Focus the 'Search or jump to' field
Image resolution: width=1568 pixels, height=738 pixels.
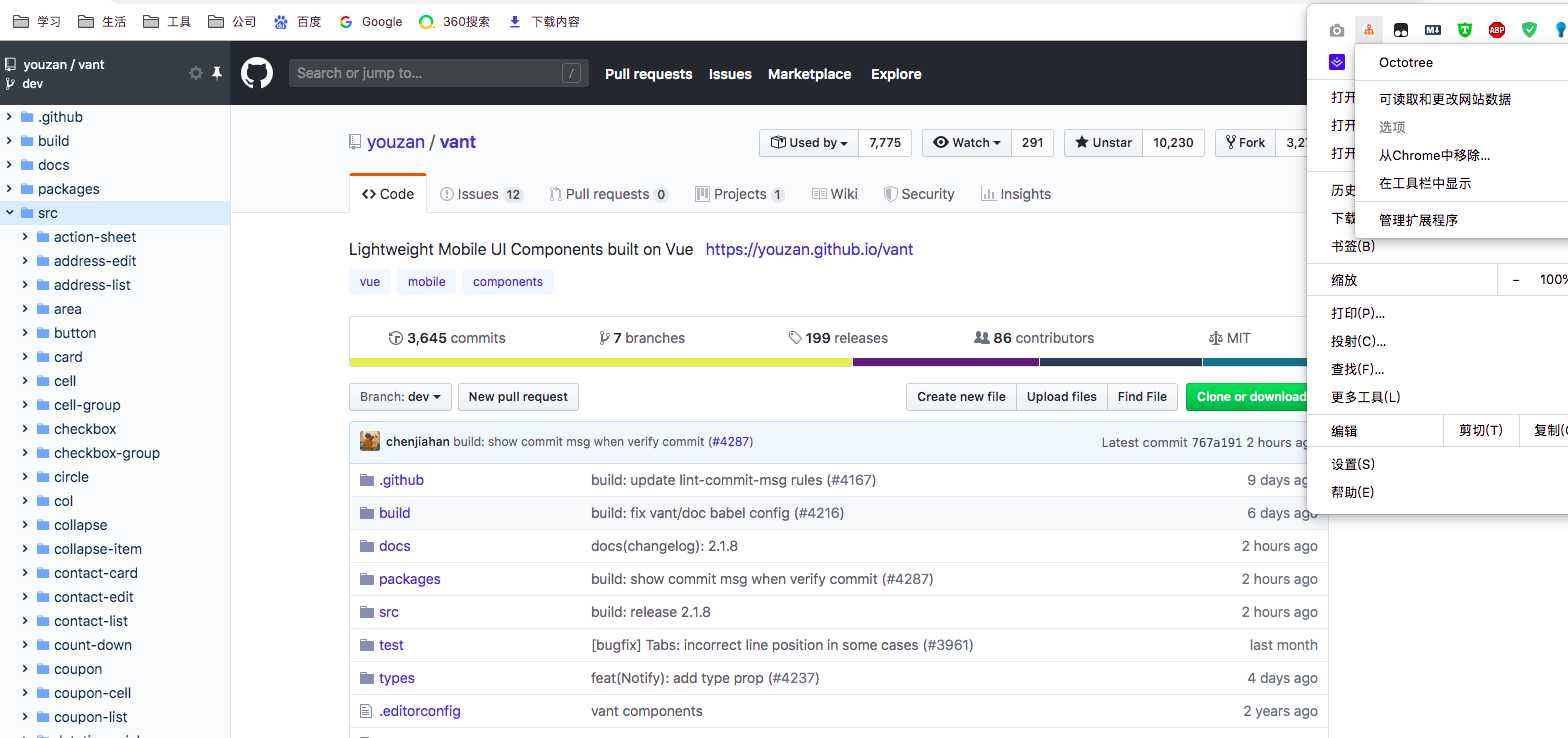[437, 73]
